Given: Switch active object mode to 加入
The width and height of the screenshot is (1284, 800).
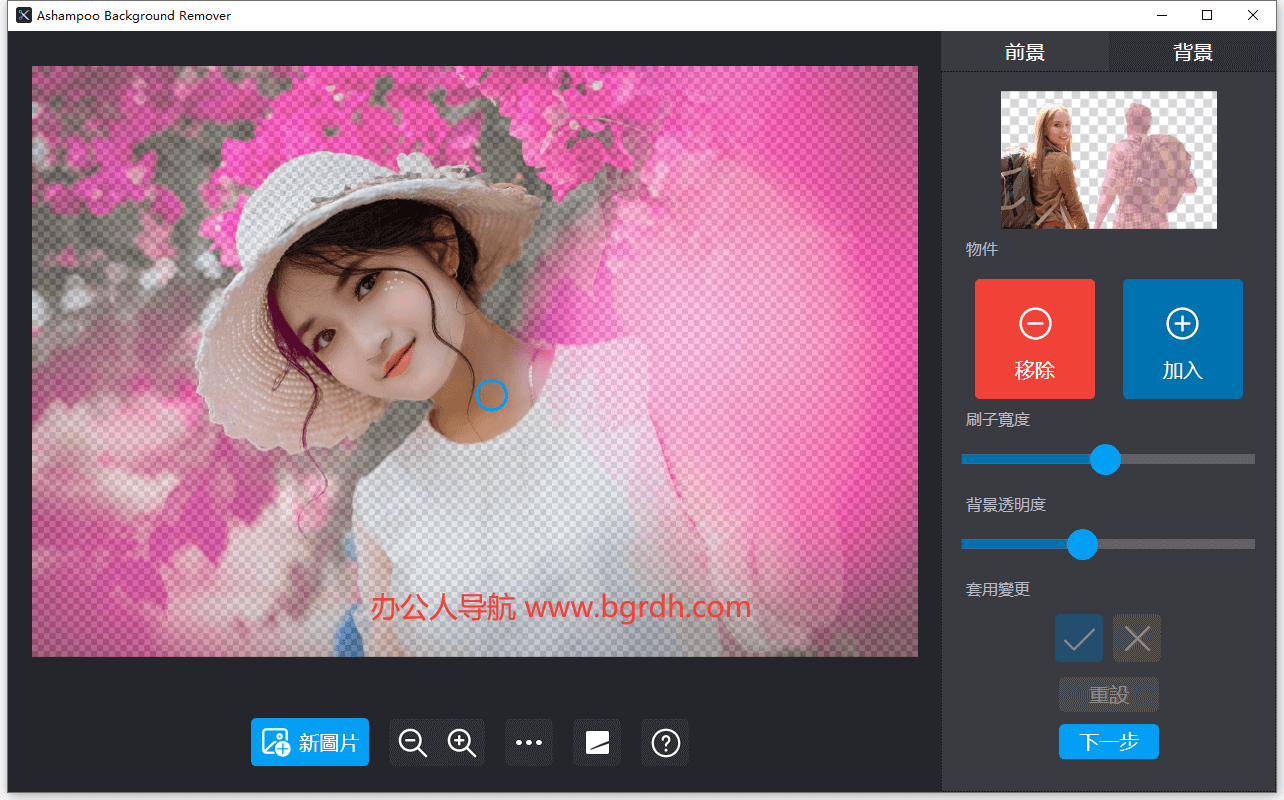Looking at the screenshot, I should 1183,338.
